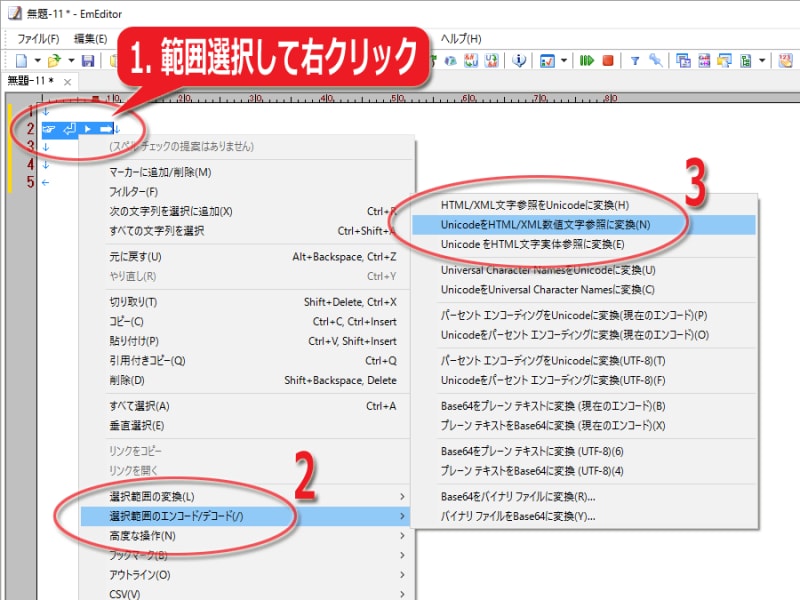Viewport: 800px width, 600px height.
Task: Click the cascading windows toolbar icon
Action: 724,61
